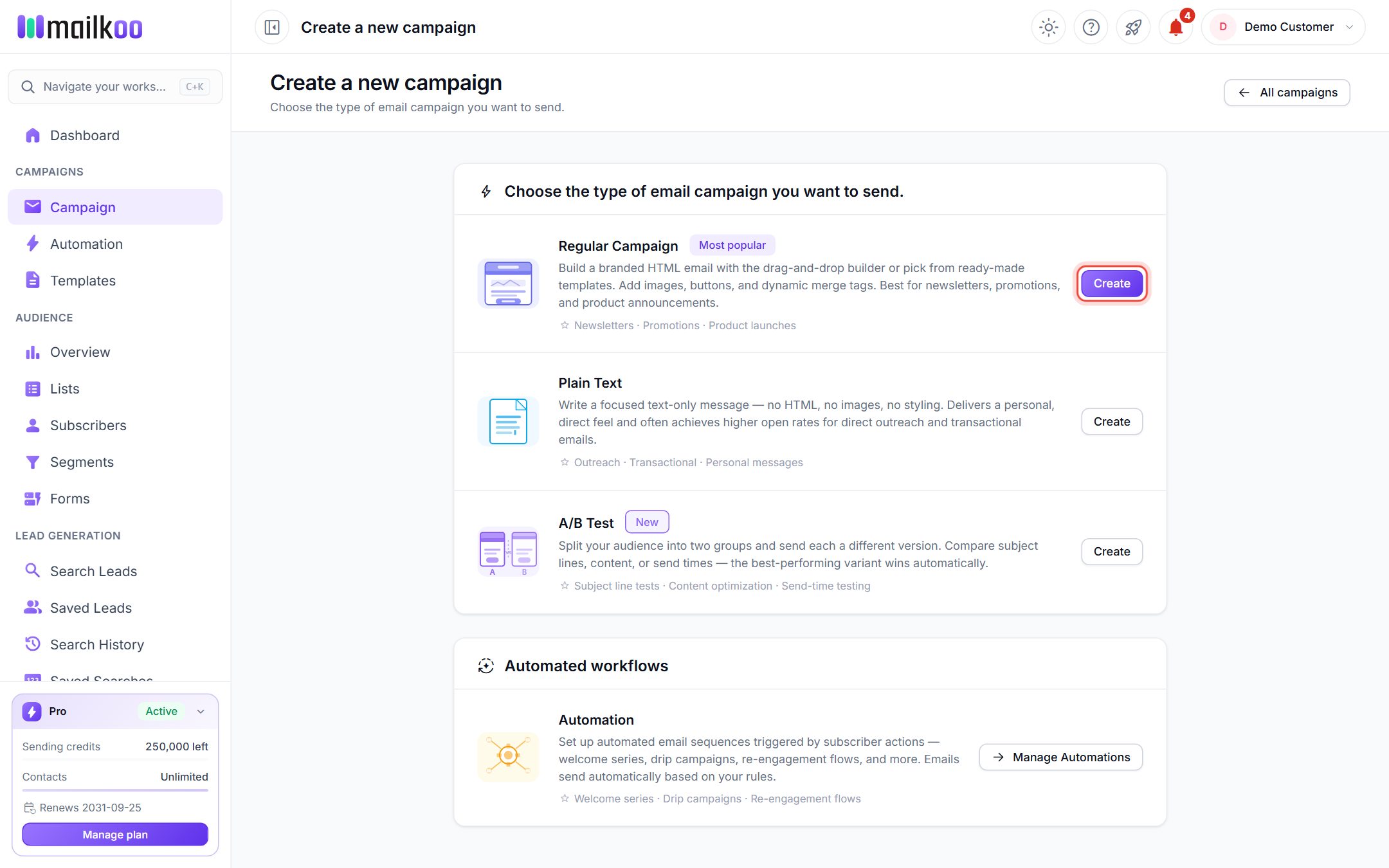The height and width of the screenshot is (868, 1389).
Task: Click the New badge beside A/B Test
Action: [x=647, y=522]
